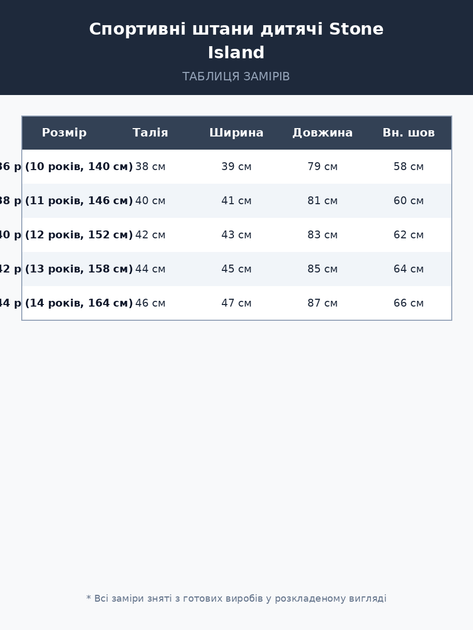Click the ТАБЛИЦЯ ЗАМІРІВ subtitle
Image resolution: width=473 pixels, height=630 pixels.
pos(236,76)
